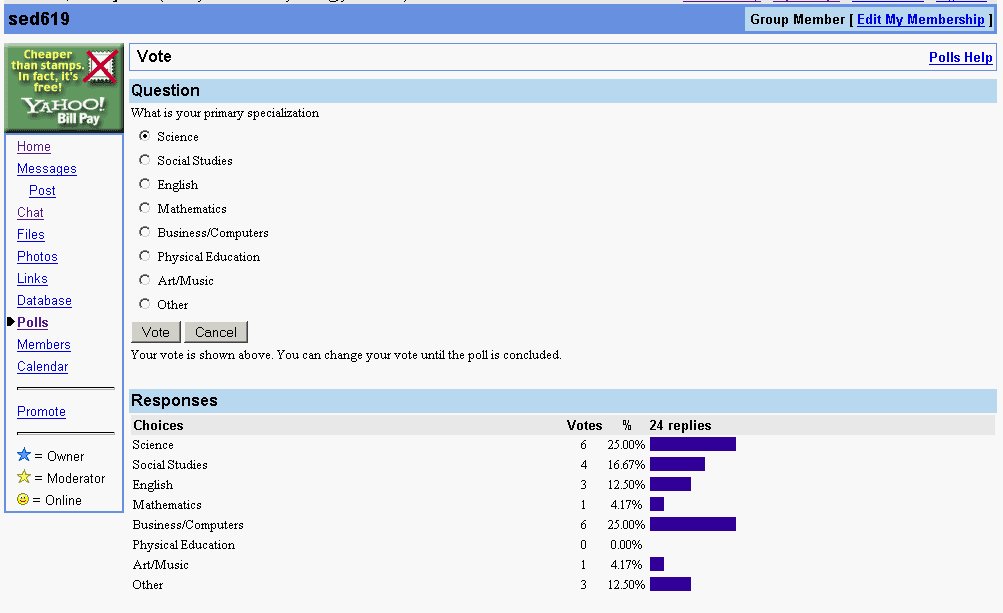Click the Promote link

click(x=41, y=412)
